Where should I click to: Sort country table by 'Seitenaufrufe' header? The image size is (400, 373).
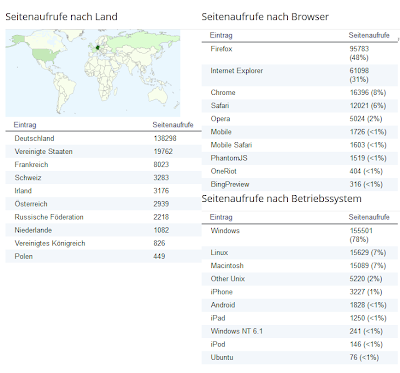coord(173,125)
